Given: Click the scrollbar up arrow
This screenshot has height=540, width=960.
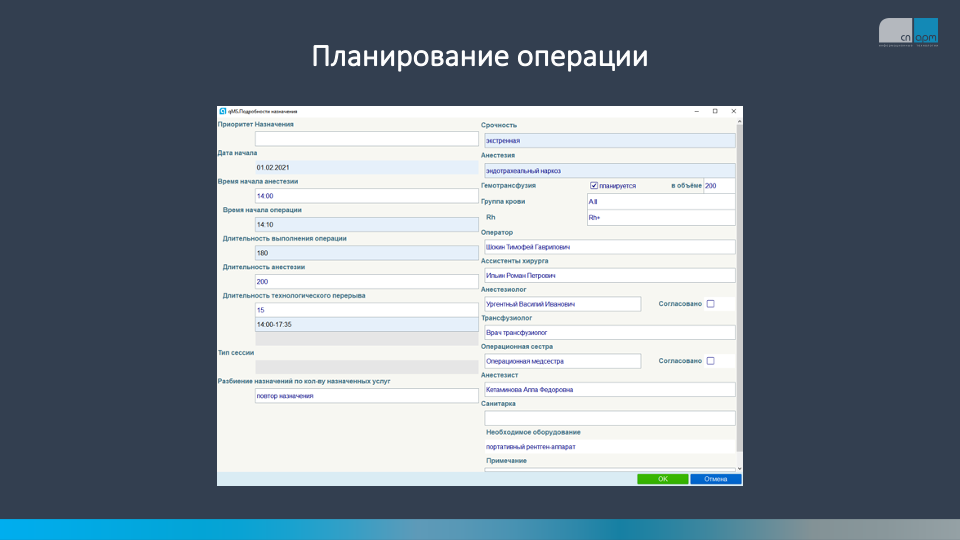Looking at the screenshot, I should (x=740, y=121).
